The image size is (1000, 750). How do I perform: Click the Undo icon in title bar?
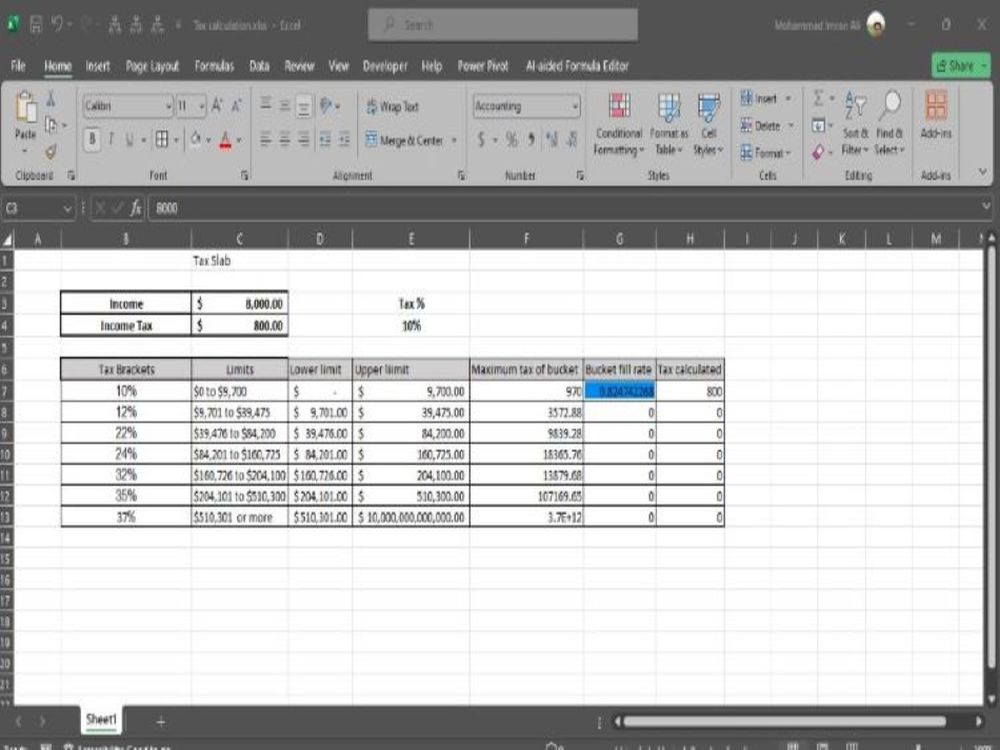tap(57, 25)
